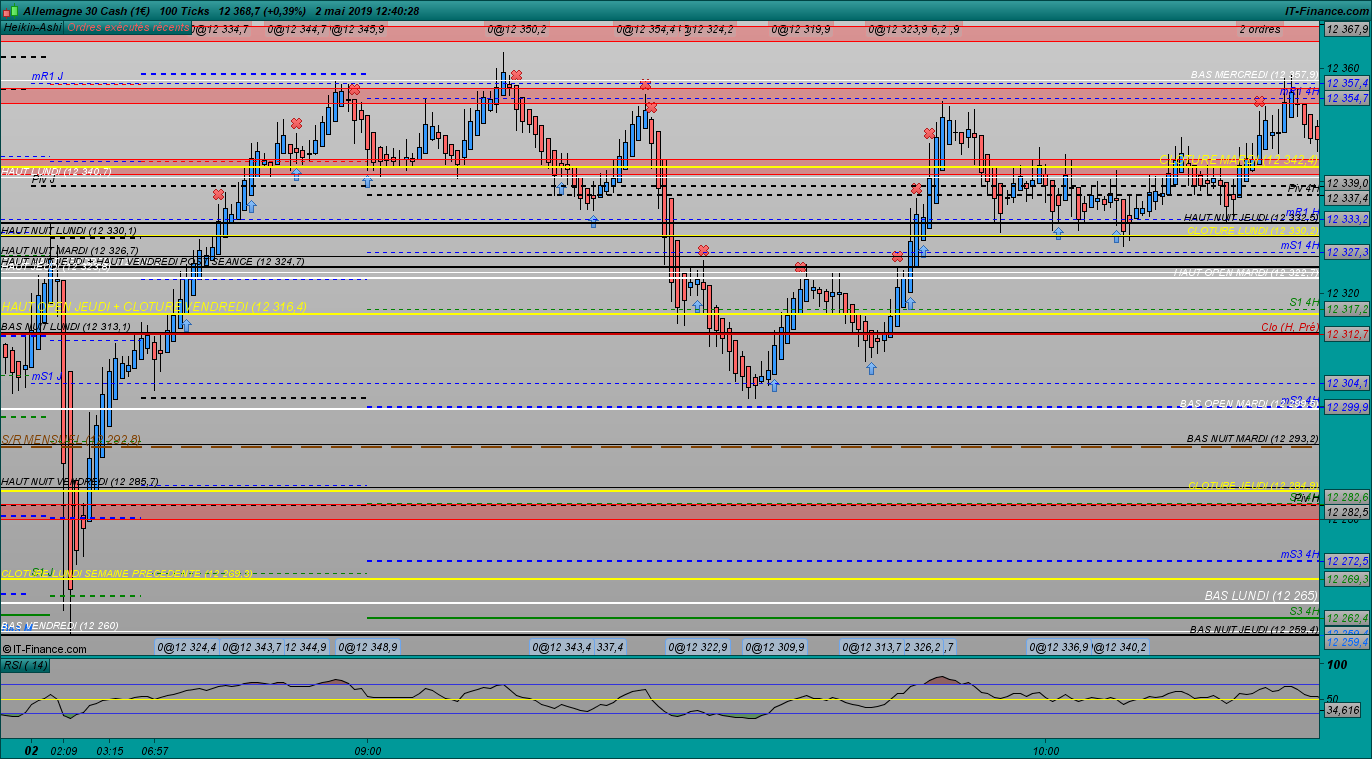Click the blue arrow marker under the lowest mid-chart trough
Screen dimensions: 1372x759
coord(773,385)
